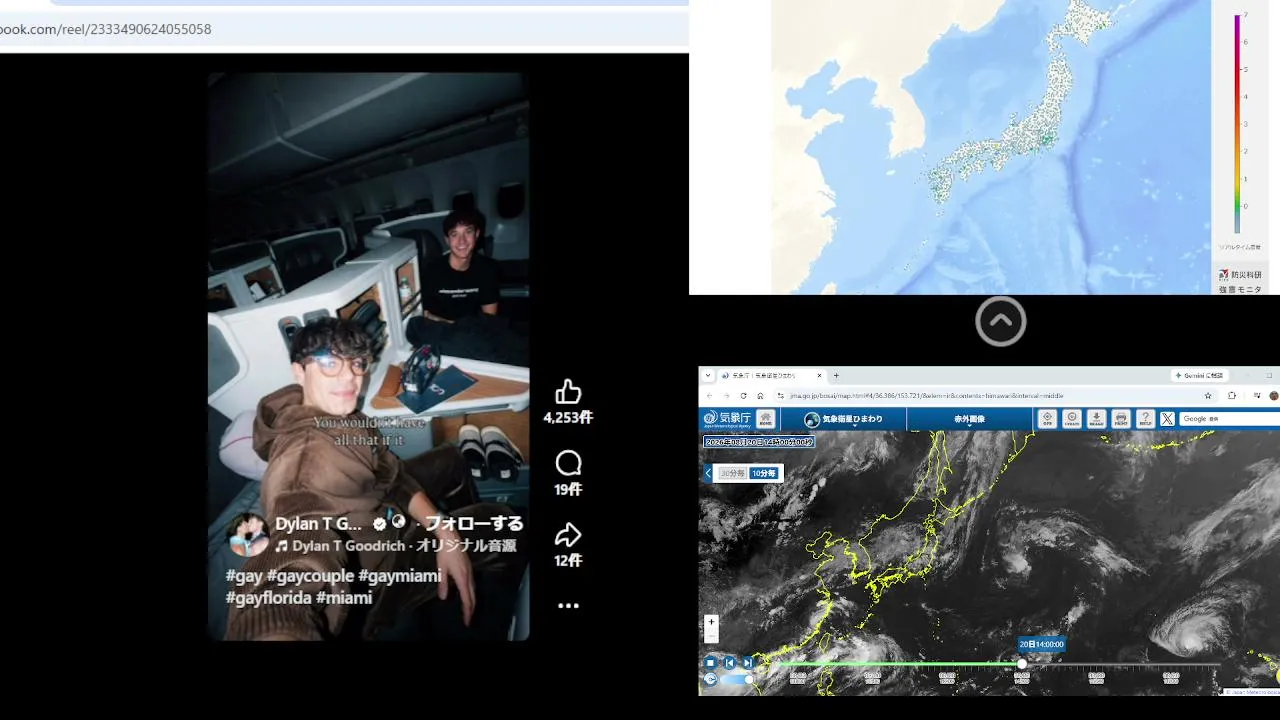Open the #gaycouple hashtag
This screenshot has width=1280, height=720.
[x=310, y=576]
